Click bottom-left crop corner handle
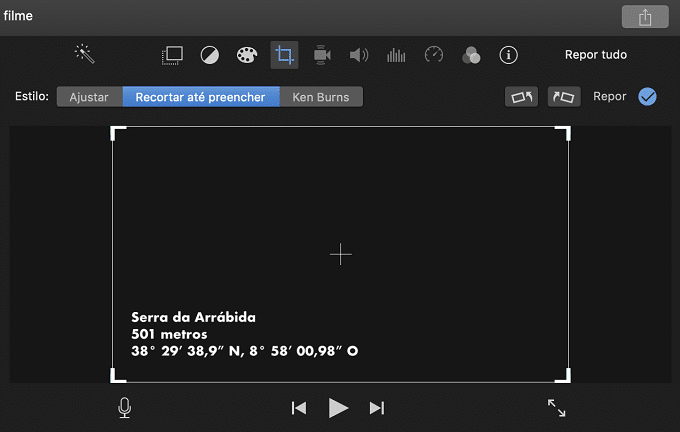This screenshot has height=432, width=680. tap(118, 376)
